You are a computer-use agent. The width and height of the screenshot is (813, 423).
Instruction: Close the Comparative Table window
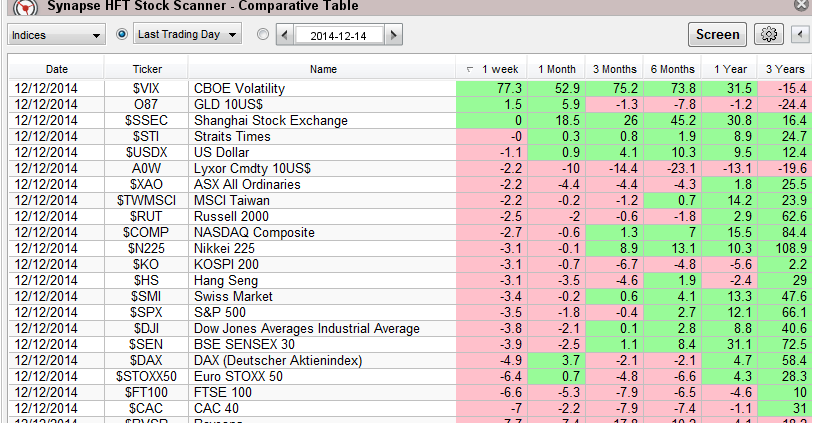pos(800,5)
